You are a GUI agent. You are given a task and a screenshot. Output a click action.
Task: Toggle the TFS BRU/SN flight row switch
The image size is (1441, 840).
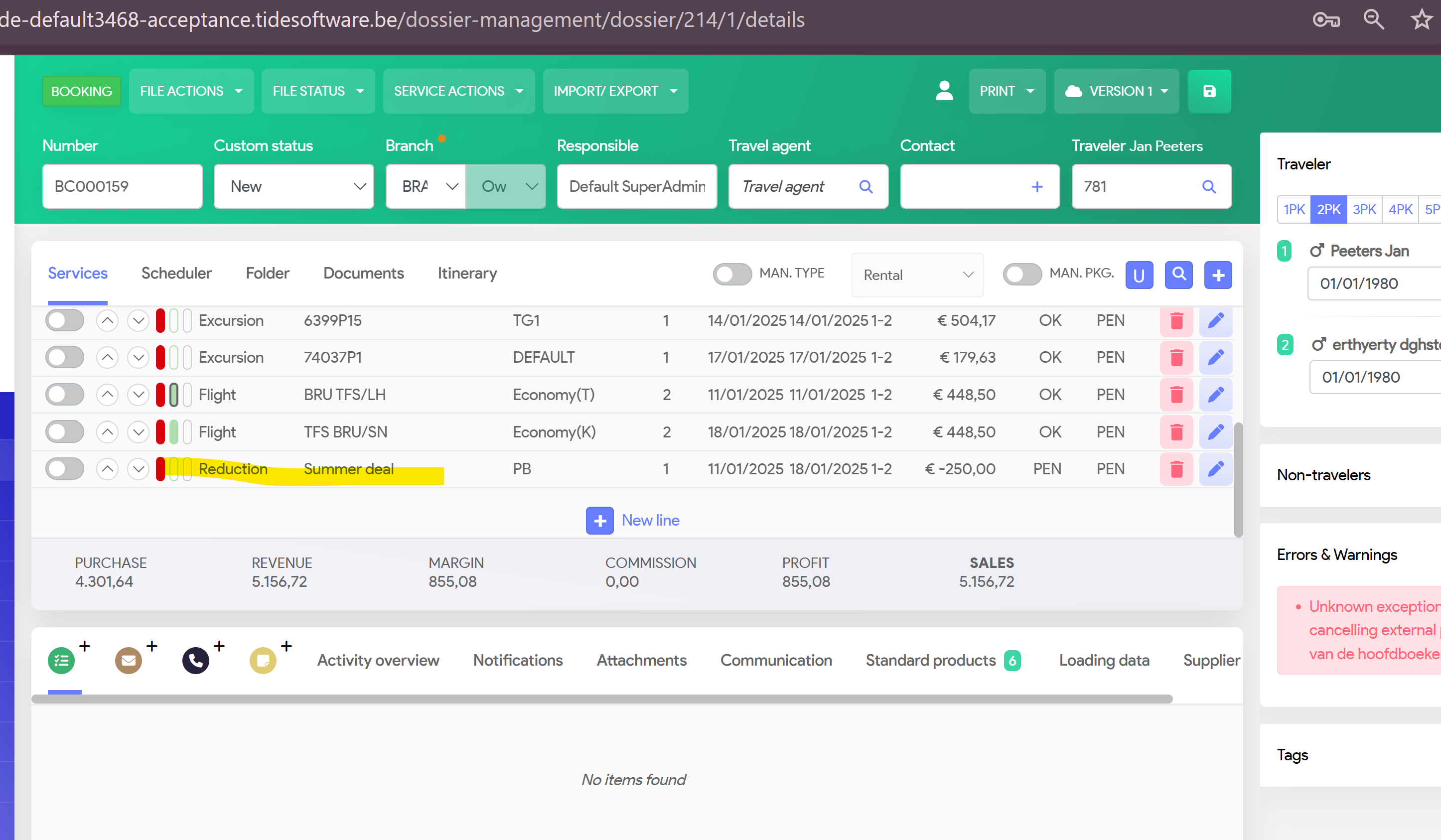point(65,432)
